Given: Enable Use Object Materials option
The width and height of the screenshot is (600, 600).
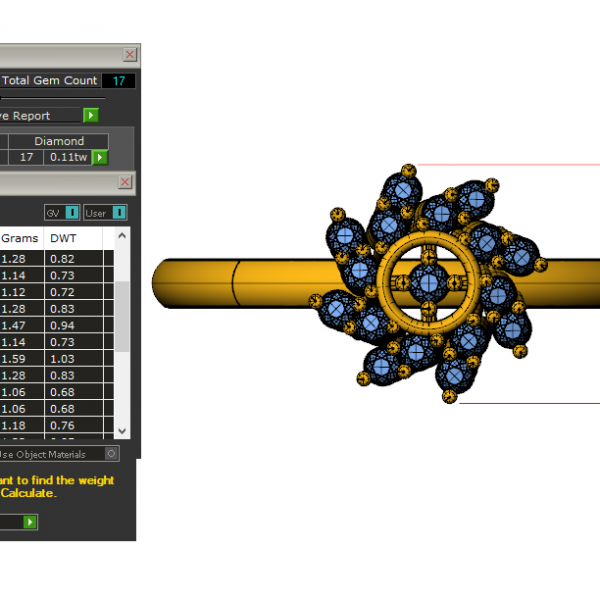Looking at the screenshot, I should point(111,454).
